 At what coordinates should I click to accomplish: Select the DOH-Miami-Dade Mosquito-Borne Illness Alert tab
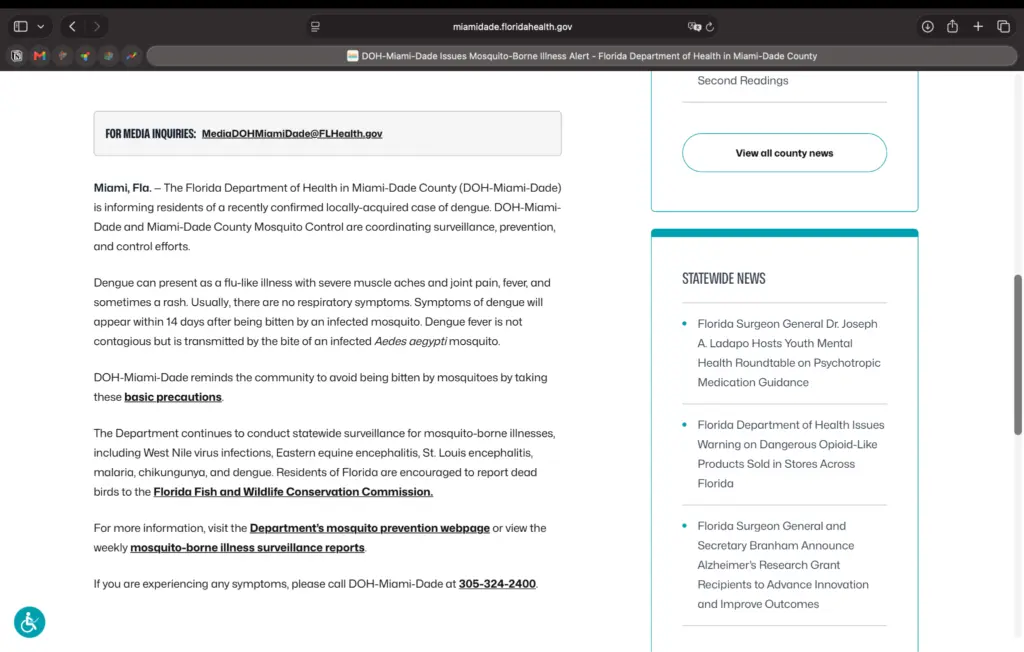[581, 56]
